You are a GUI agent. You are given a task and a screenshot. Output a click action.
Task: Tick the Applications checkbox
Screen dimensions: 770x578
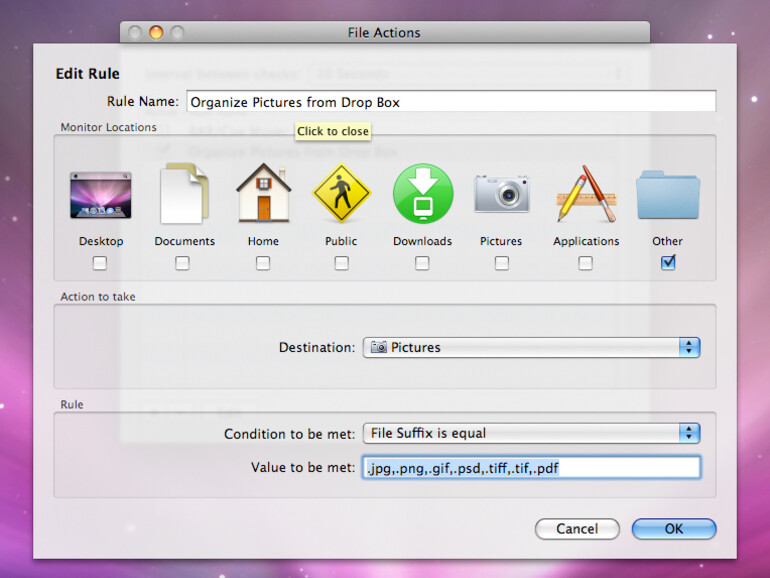[585, 263]
